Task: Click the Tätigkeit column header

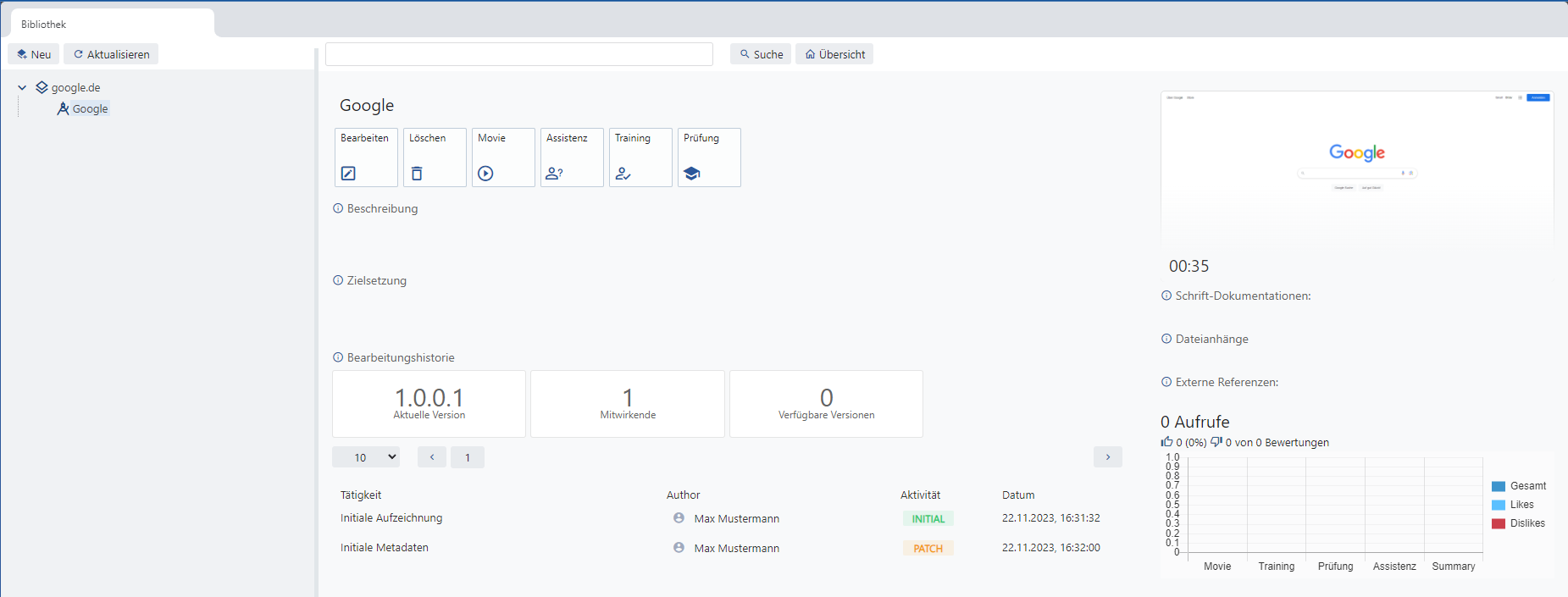Action: [x=361, y=495]
